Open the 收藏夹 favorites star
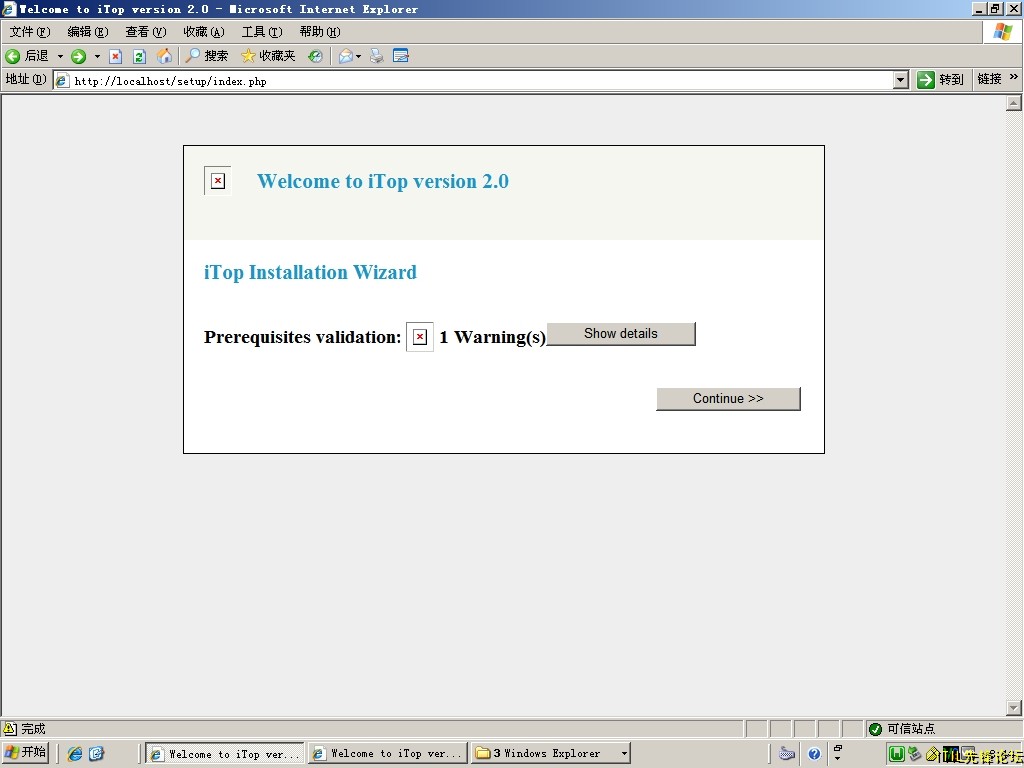The width and height of the screenshot is (1024, 768). click(x=268, y=56)
